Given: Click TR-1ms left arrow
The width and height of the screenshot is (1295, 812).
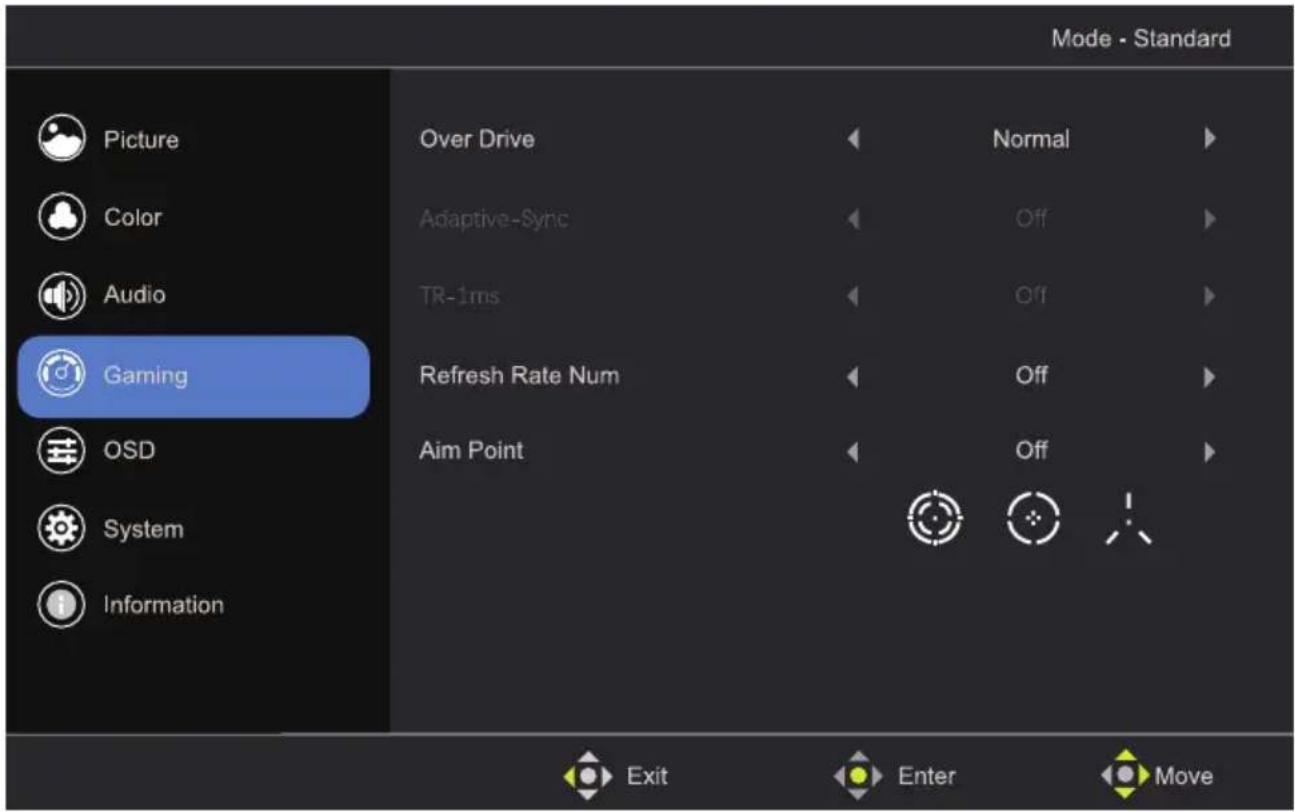Looking at the screenshot, I should [853, 296].
